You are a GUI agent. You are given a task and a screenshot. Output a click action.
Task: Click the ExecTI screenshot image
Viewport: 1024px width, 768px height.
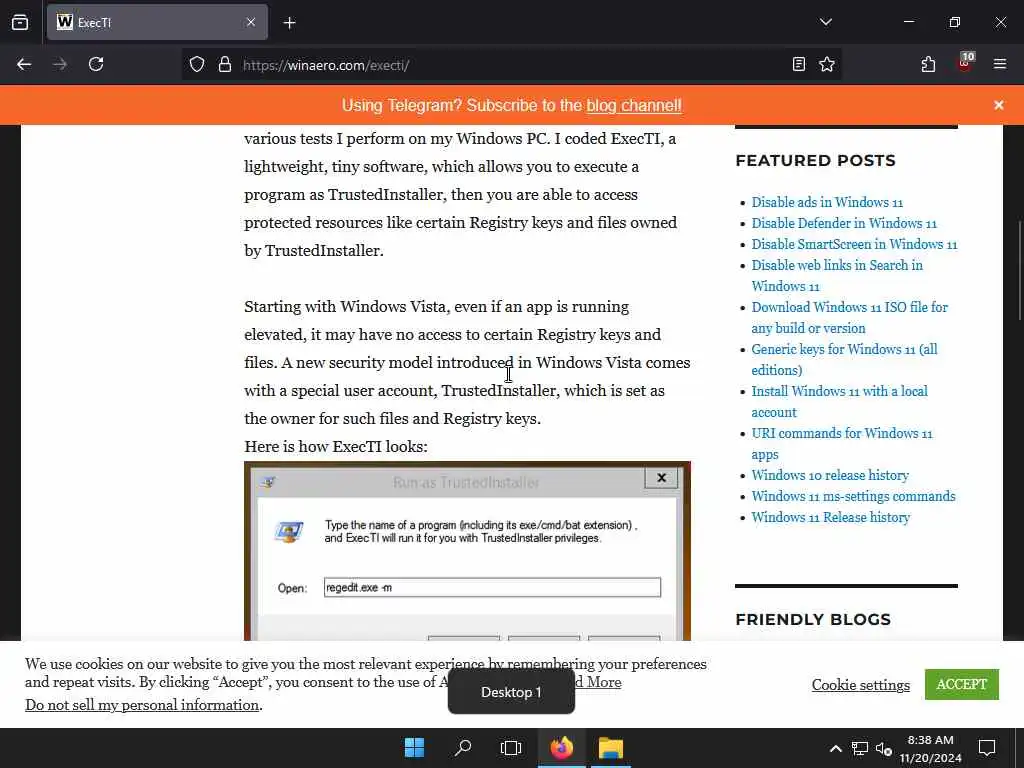[x=467, y=551]
